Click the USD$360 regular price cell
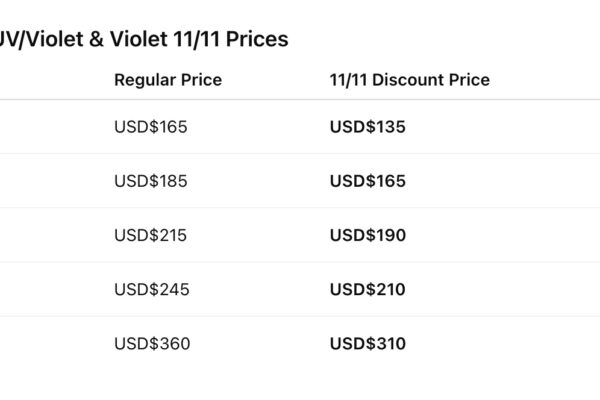The width and height of the screenshot is (600, 400). pos(152,343)
